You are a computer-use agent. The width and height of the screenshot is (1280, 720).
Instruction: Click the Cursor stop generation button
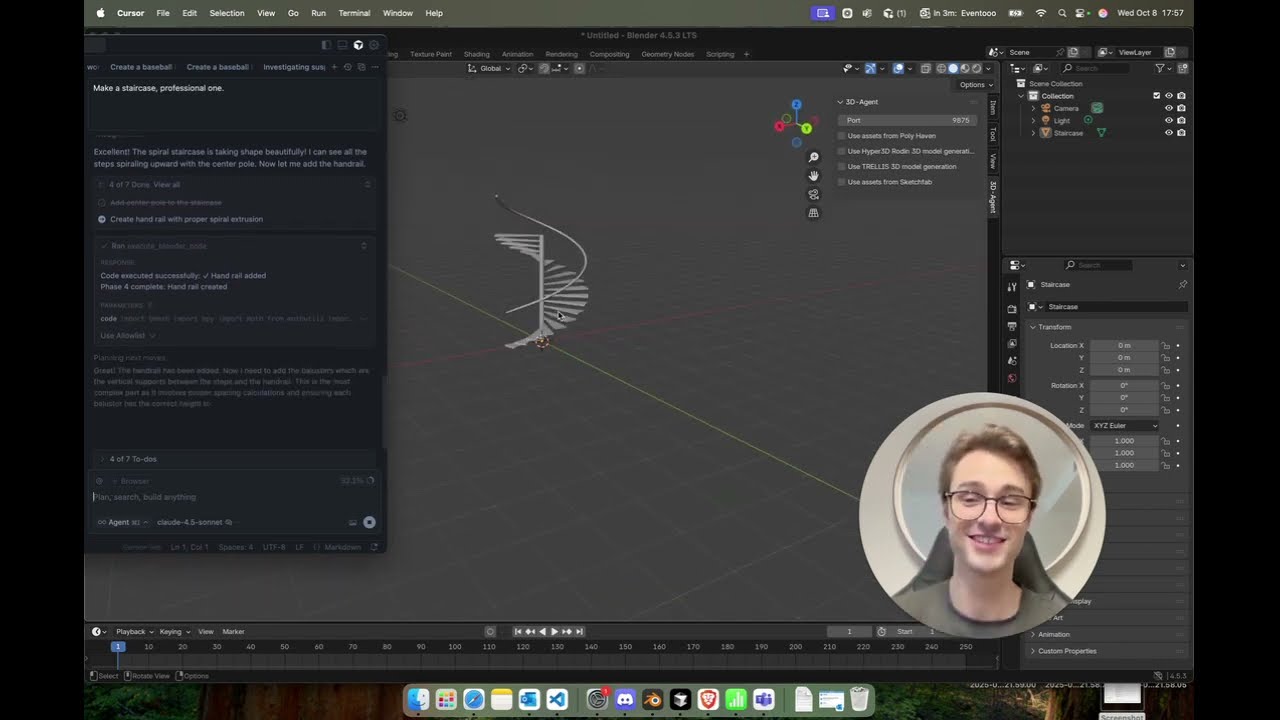click(369, 522)
